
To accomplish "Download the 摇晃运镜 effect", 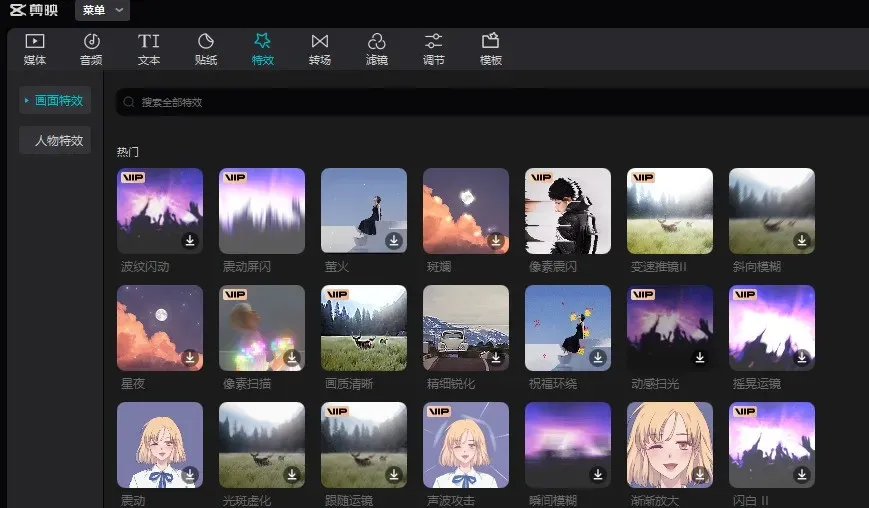I will pos(802,357).
